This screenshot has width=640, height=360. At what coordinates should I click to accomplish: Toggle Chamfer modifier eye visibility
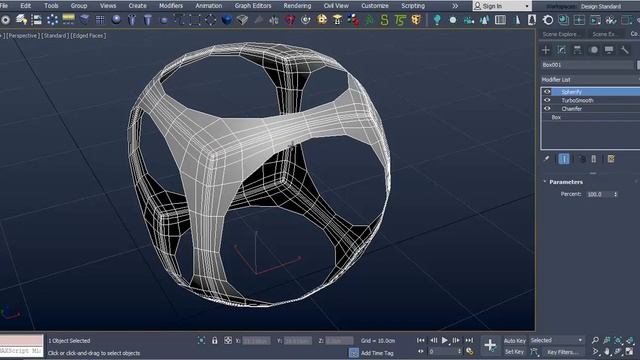[547, 109]
